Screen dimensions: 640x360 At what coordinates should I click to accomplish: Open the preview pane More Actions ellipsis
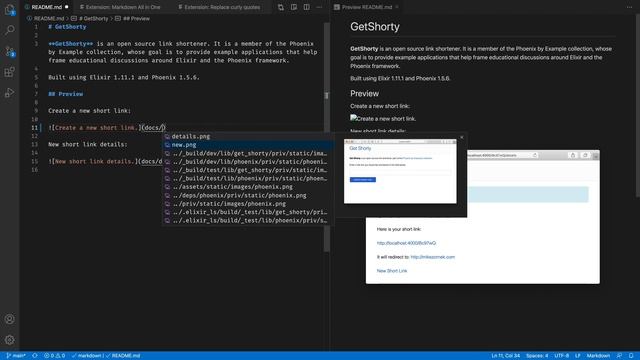[629, 7]
